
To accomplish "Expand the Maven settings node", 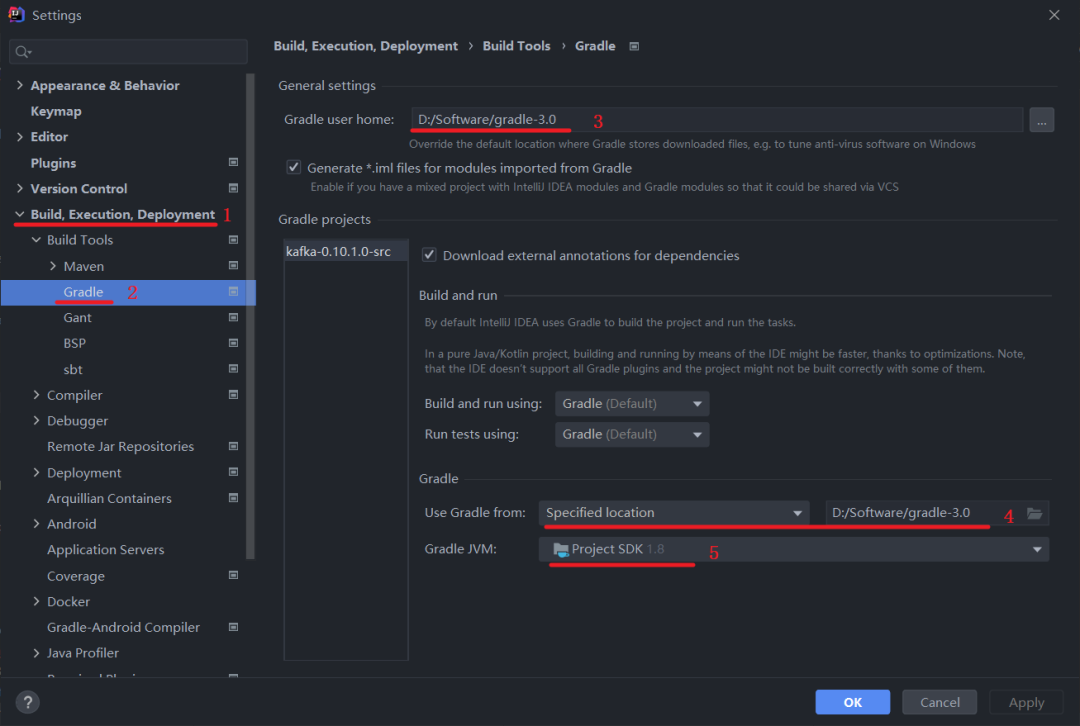I will pyautogui.click(x=53, y=266).
